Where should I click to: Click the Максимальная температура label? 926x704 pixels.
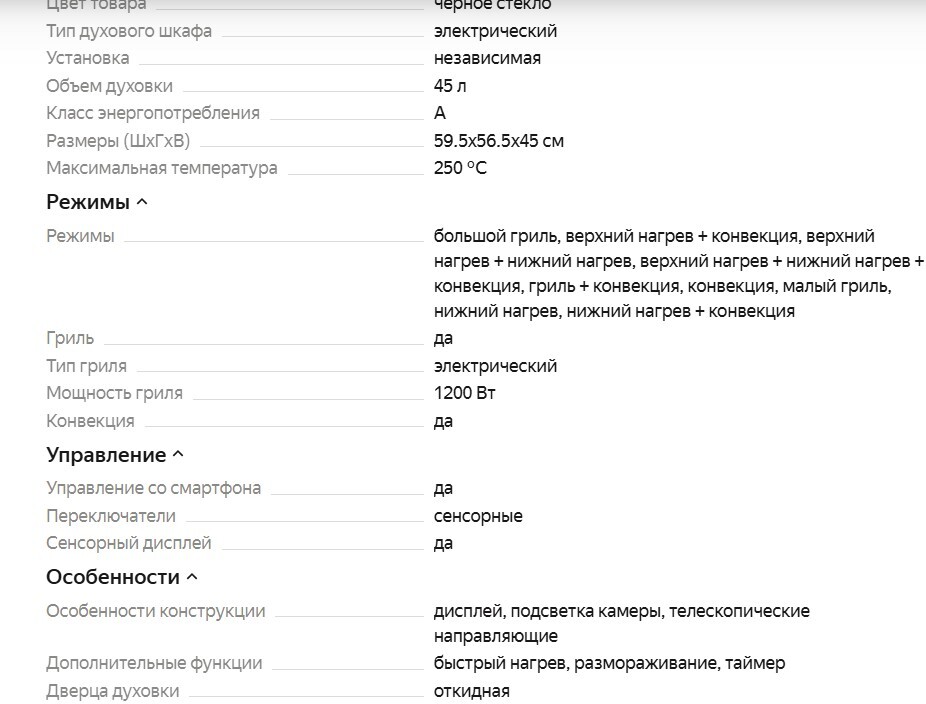click(162, 168)
